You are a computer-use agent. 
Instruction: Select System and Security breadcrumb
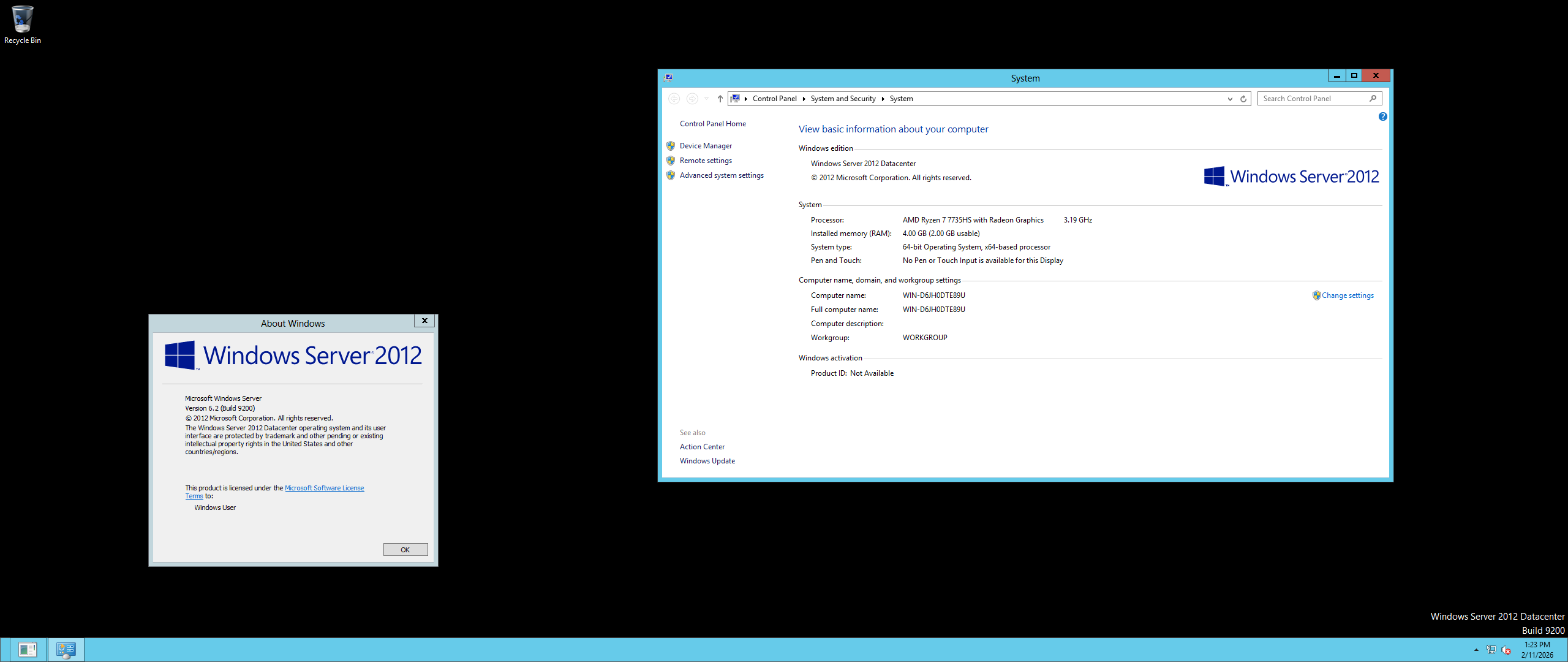[x=843, y=99]
